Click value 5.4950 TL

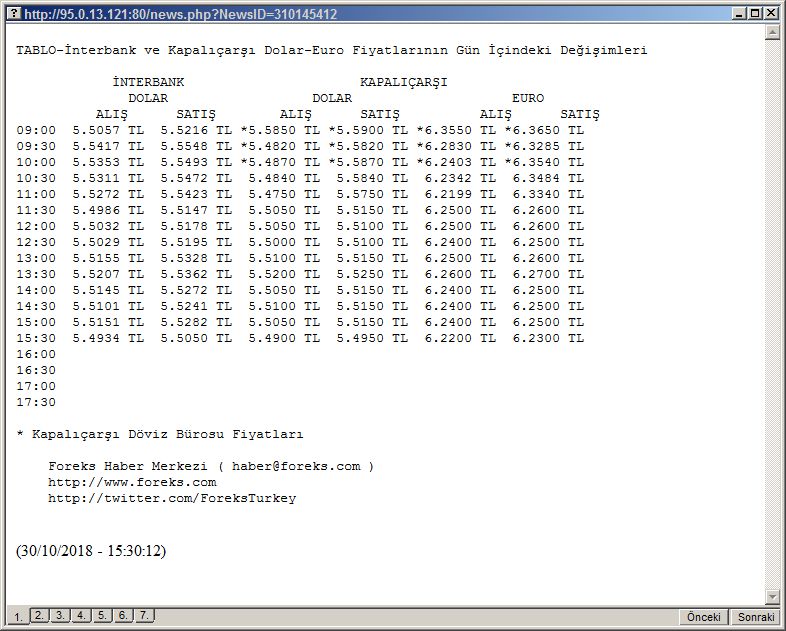click(x=372, y=339)
